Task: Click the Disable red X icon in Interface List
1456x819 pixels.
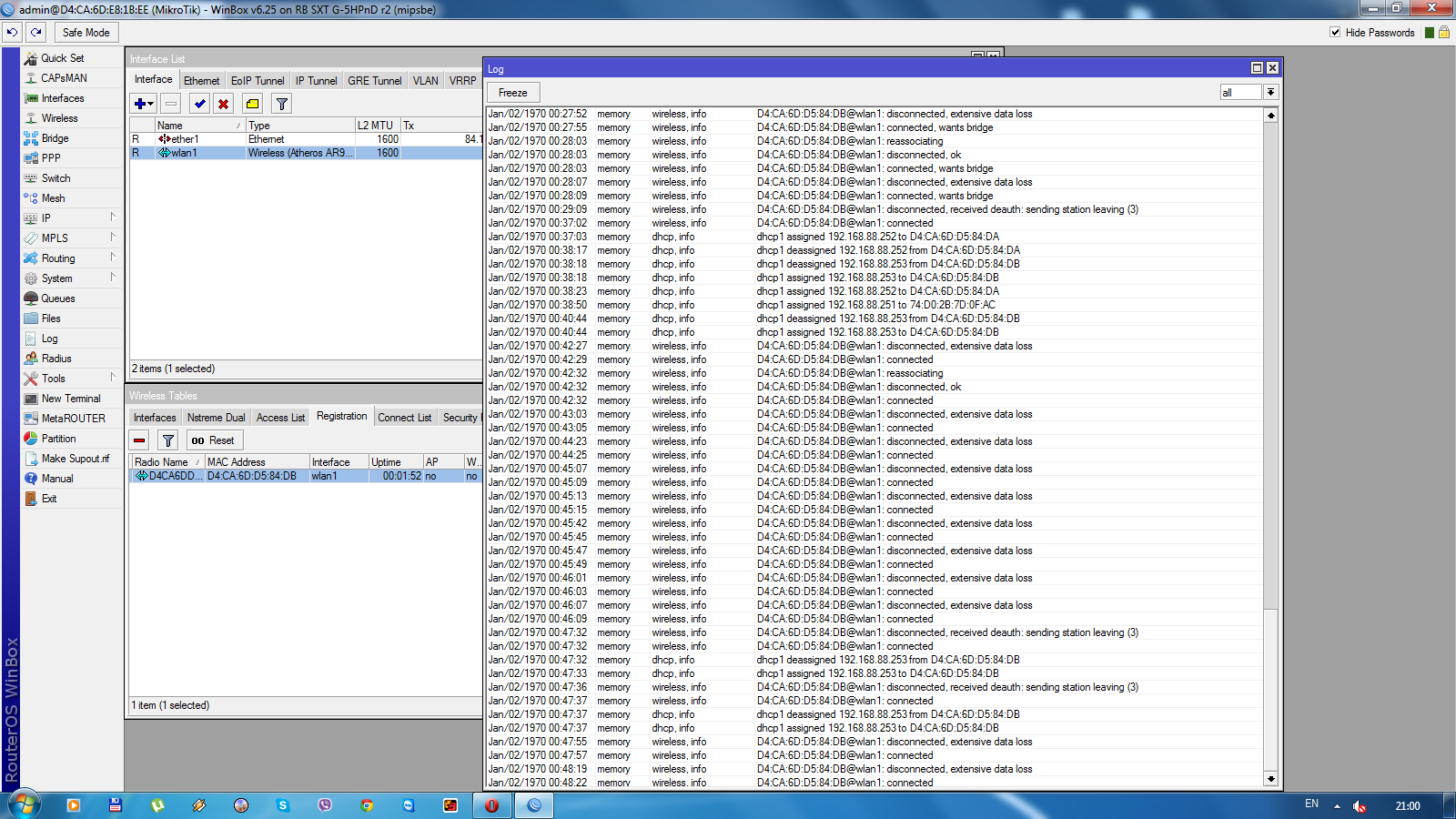Action: tap(223, 104)
